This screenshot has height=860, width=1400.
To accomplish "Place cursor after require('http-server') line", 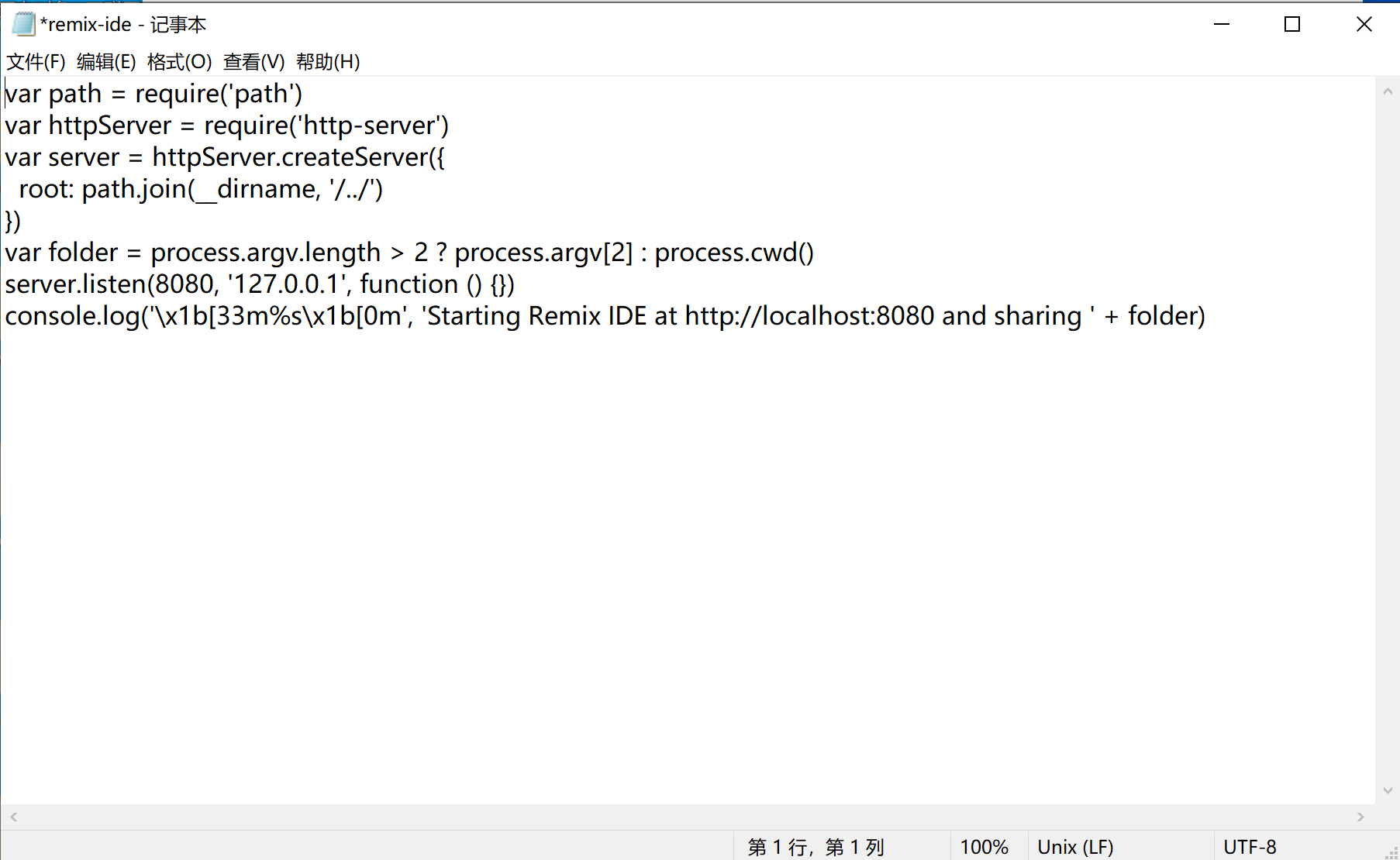I will [450, 126].
